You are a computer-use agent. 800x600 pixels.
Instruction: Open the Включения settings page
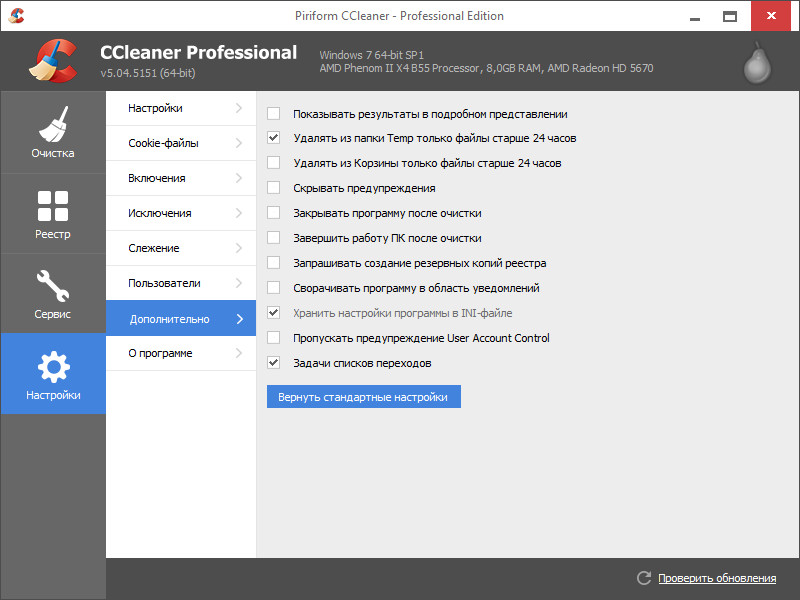(x=157, y=178)
